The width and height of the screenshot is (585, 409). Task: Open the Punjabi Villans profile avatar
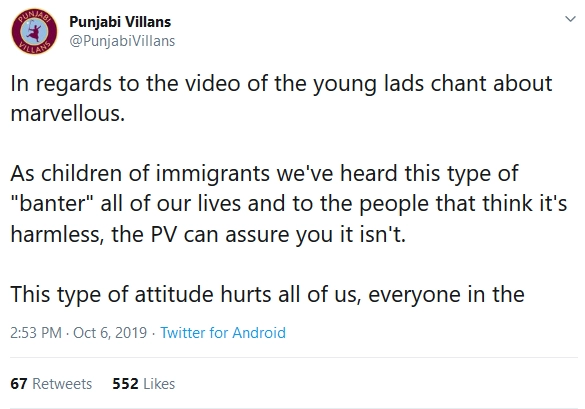[x=34, y=31]
